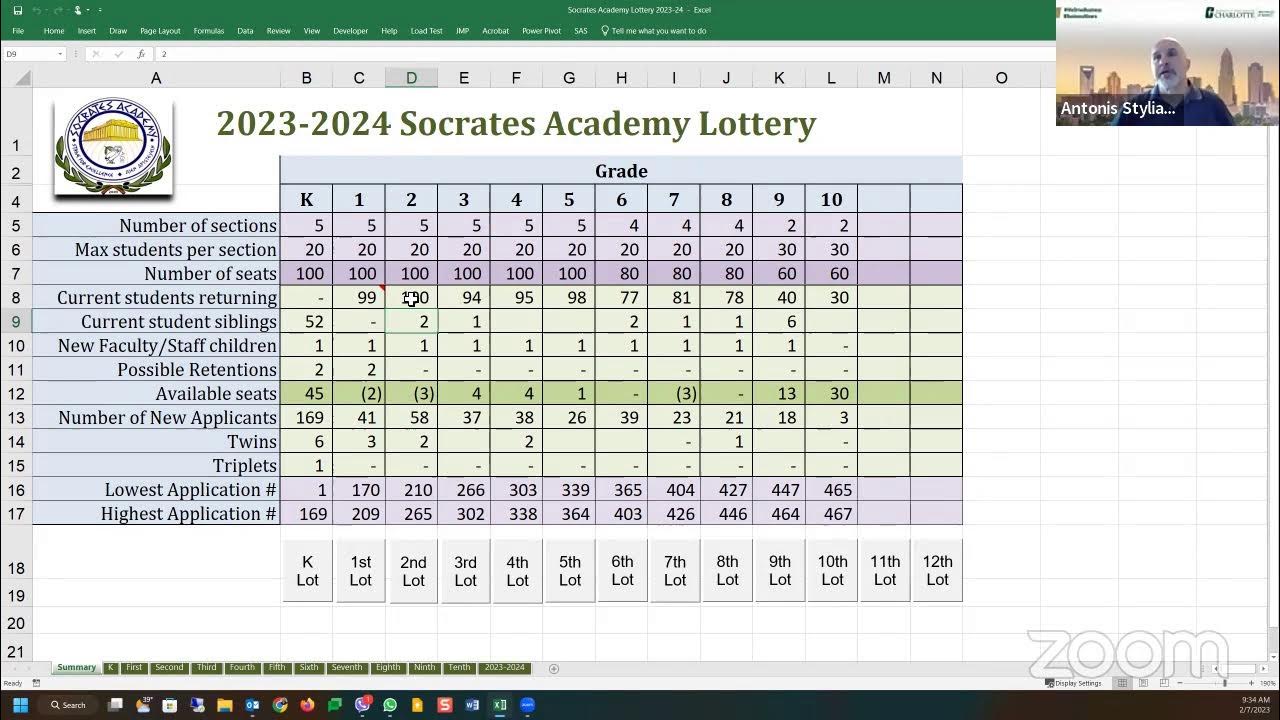This screenshot has height=720, width=1280.
Task: Open the Page Layout ribbon tab
Action: [x=160, y=31]
